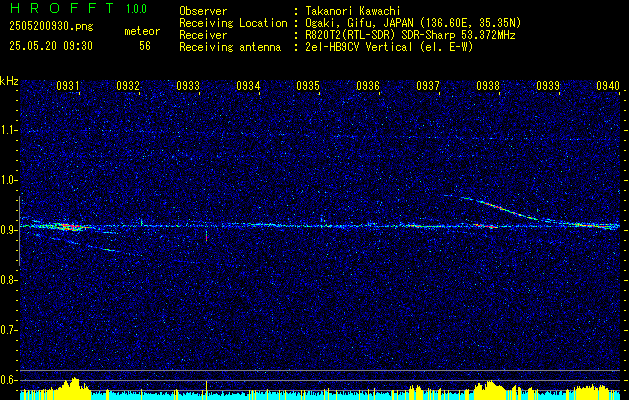Click the Receiving Location label
The height and width of the screenshot is (400, 629).
point(233,23)
